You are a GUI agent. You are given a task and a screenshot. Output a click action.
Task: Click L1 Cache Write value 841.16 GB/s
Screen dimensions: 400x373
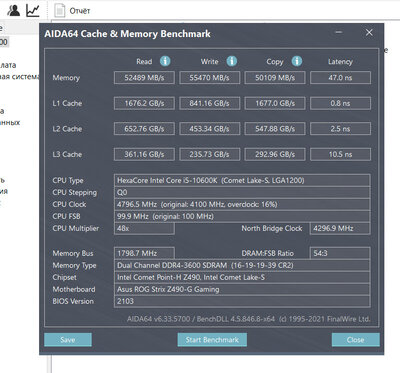[209, 103]
